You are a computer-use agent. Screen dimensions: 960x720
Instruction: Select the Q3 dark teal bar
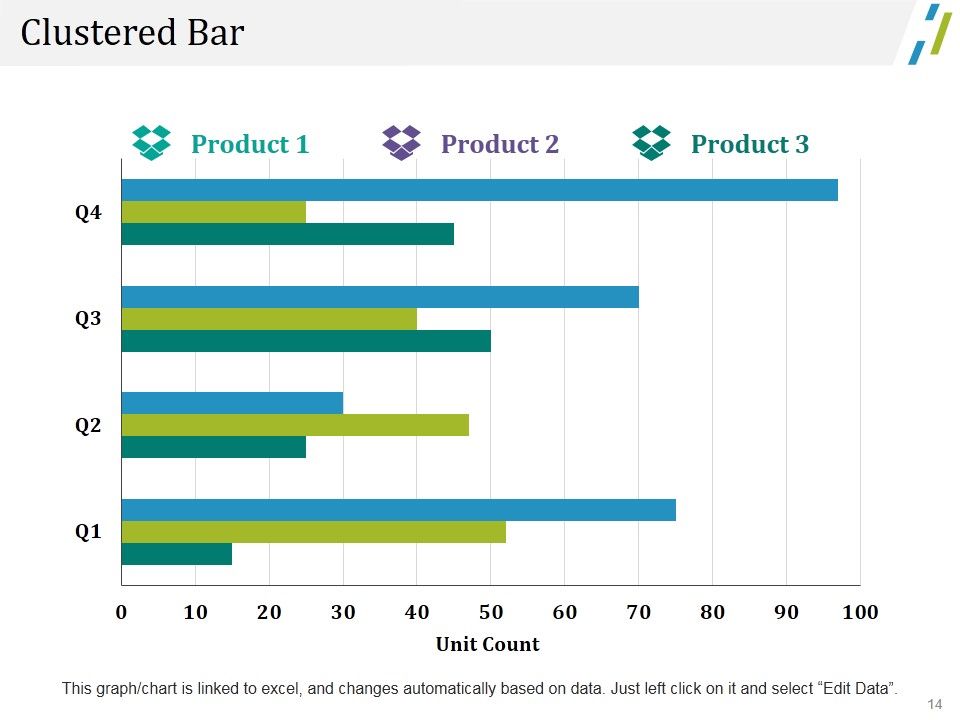306,341
